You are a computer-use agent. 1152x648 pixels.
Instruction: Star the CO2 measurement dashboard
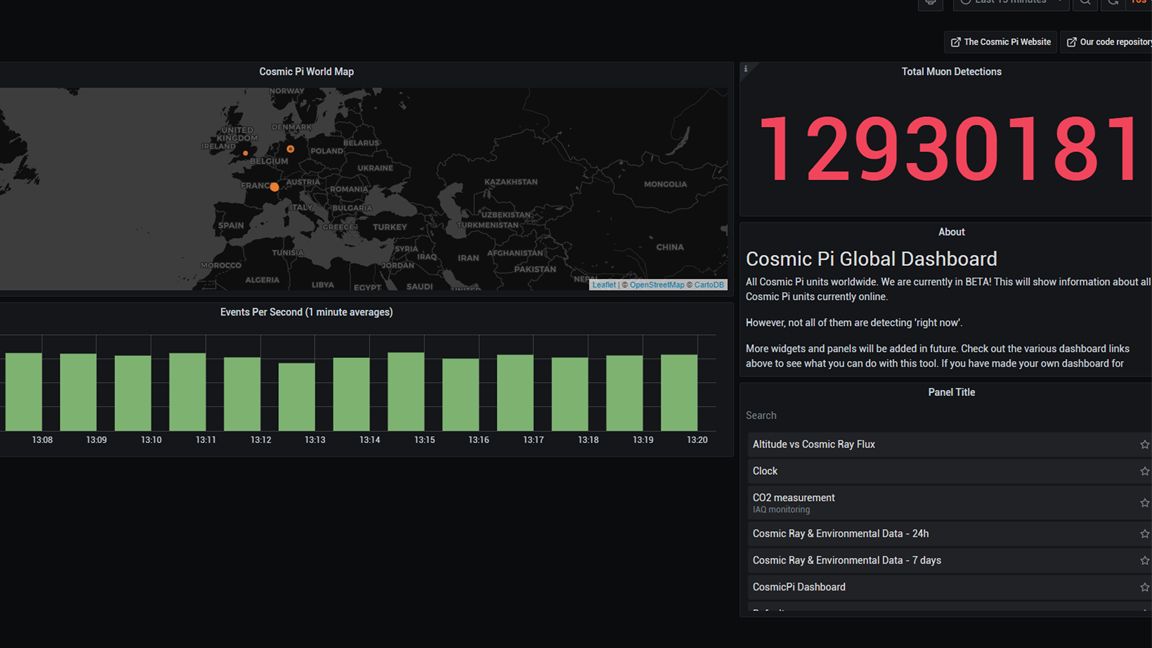pos(1144,503)
